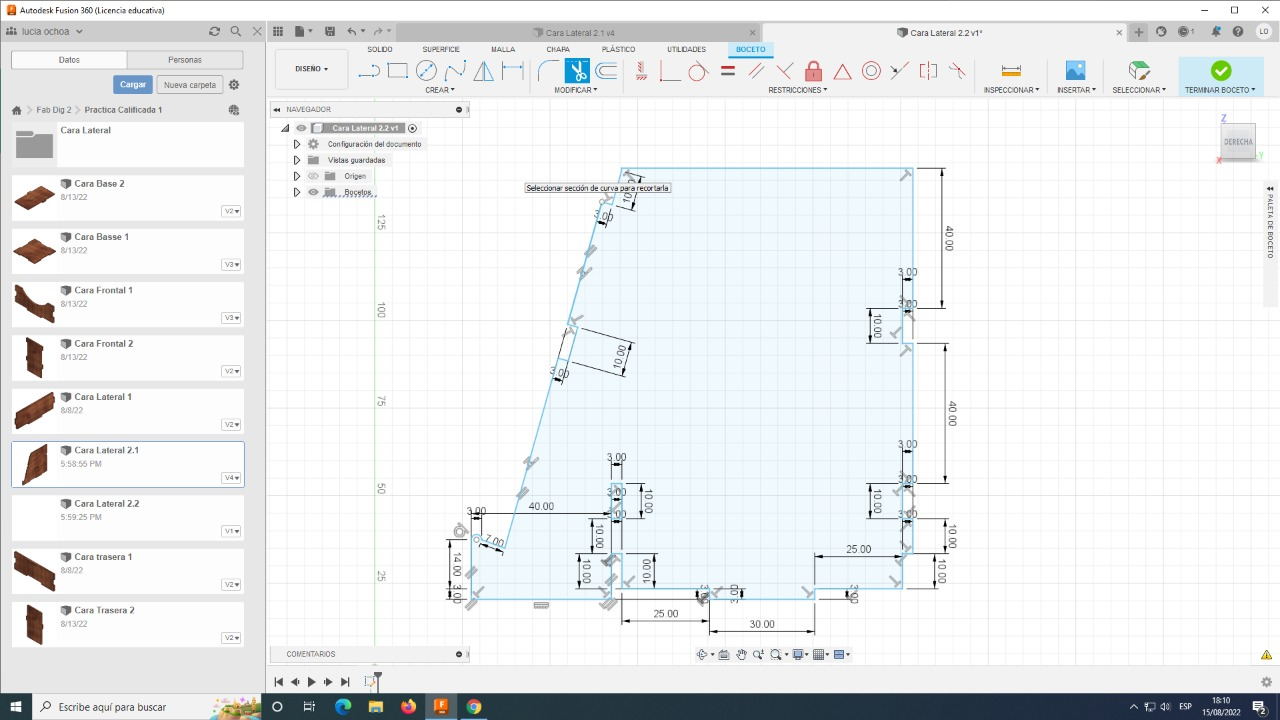
Task: Select the Rectangle sketch tool
Action: pos(398,71)
